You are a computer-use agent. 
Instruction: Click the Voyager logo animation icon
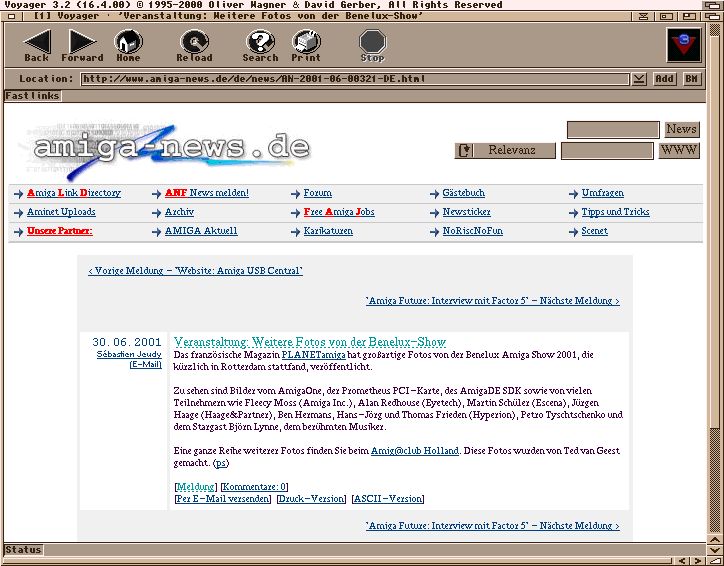pos(684,45)
